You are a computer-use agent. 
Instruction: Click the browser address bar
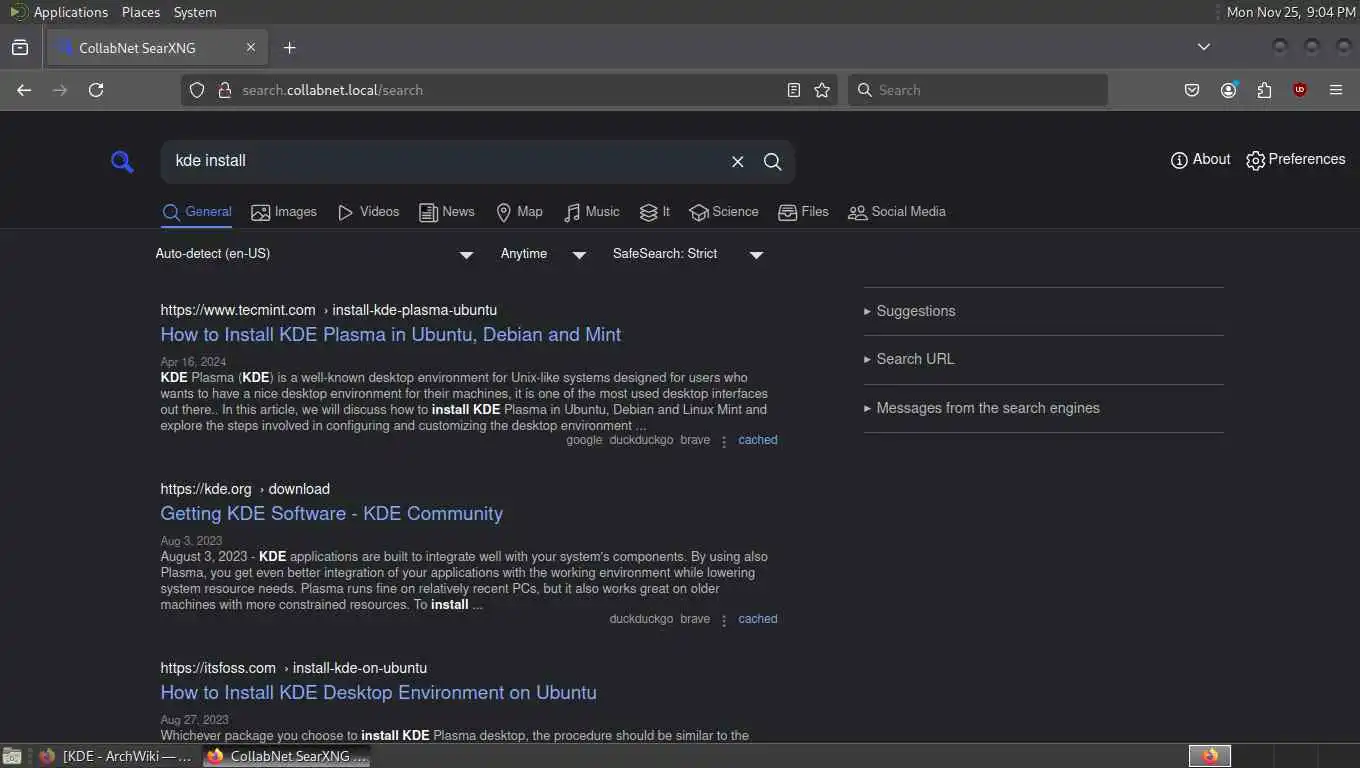click(510, 90)
